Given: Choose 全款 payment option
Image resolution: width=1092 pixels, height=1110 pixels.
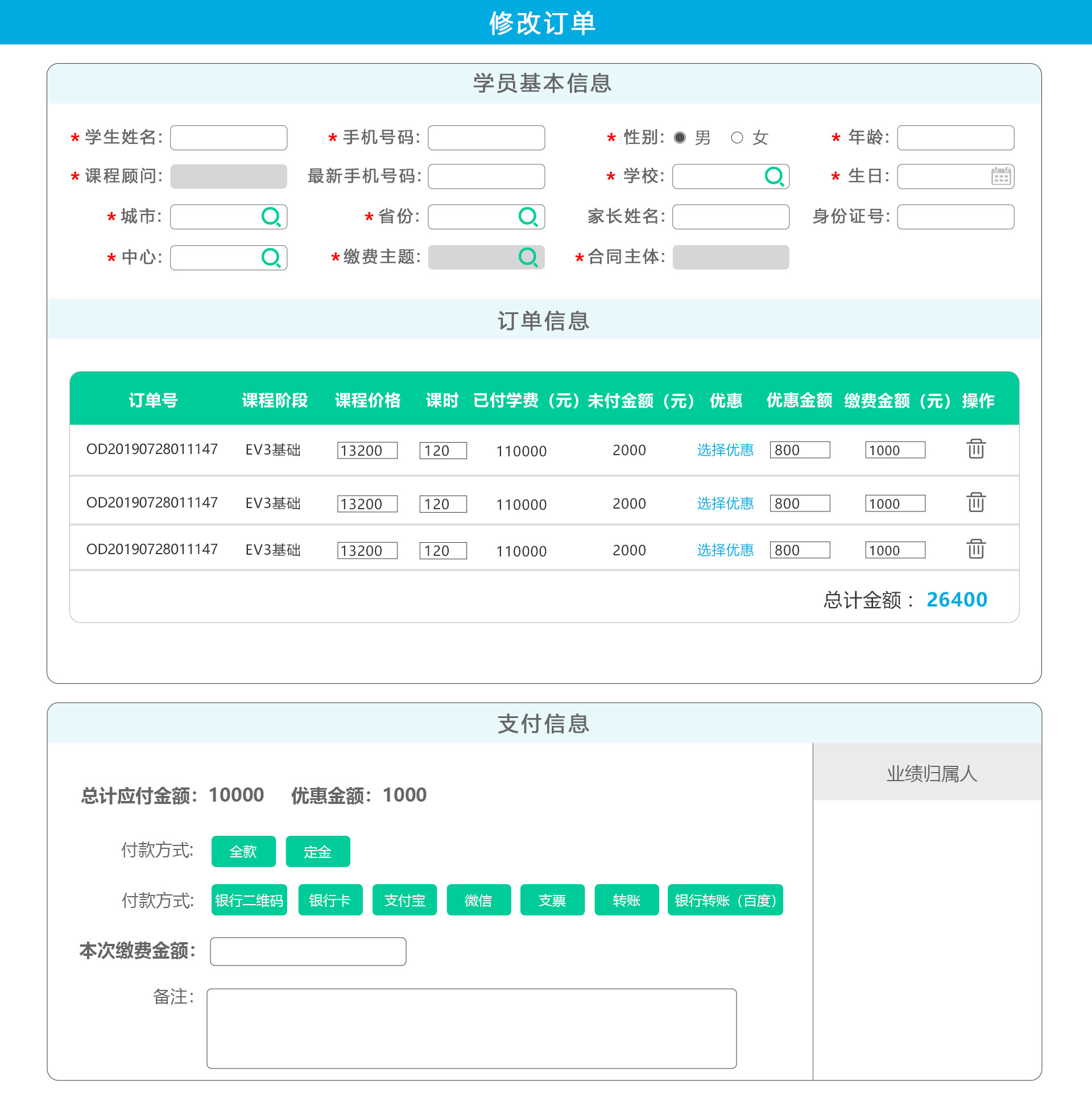Looking at the screenshot, I should coord(244,851).
